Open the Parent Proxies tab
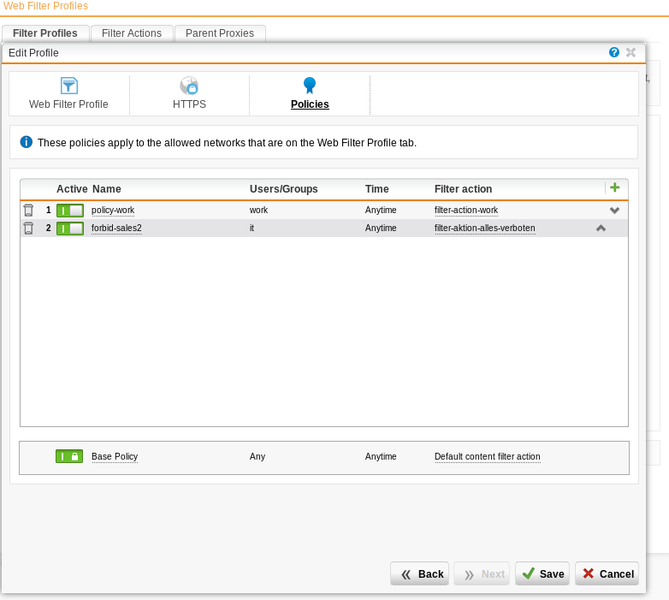This screenshot has width=669, height=600. [x=220, y=33]
